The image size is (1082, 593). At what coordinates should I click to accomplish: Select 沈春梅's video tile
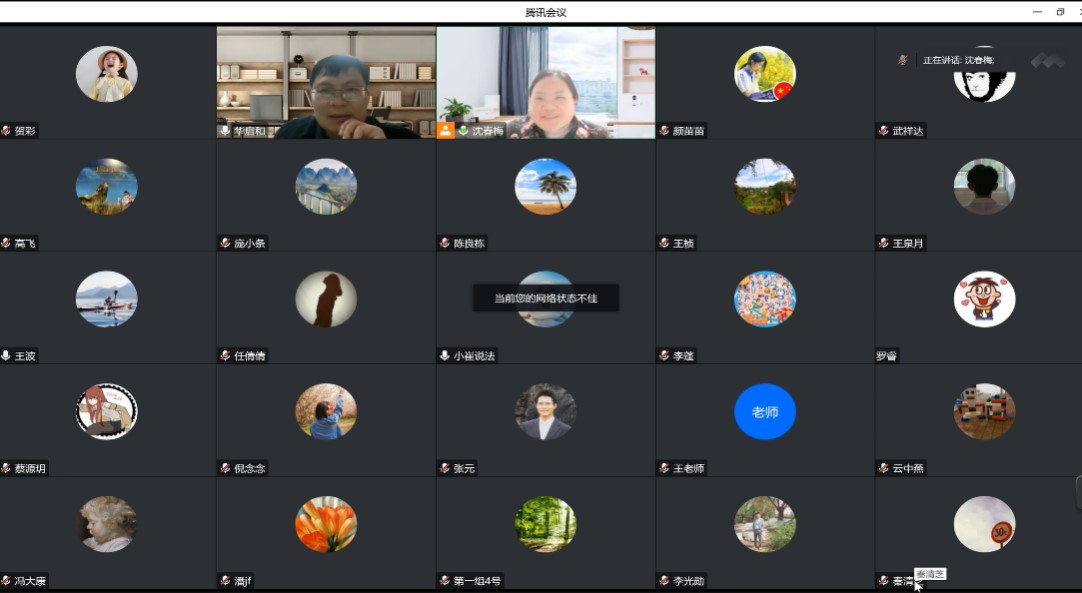(545, 80)
